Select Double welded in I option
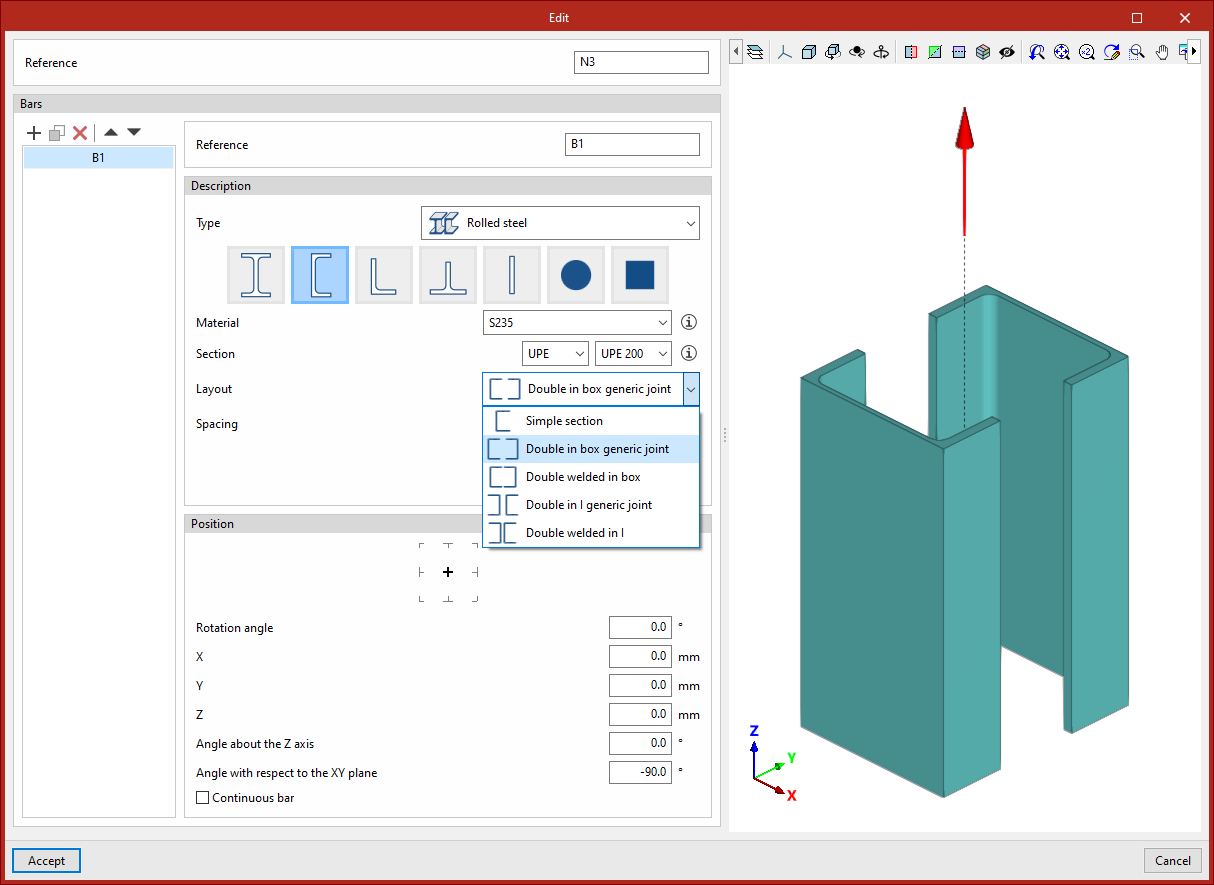The height and width of the screenshot is (885, 1214). (574, 533)
